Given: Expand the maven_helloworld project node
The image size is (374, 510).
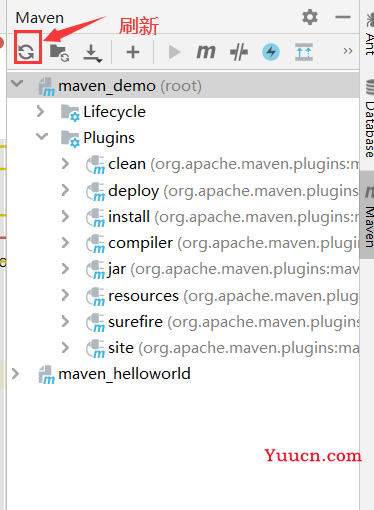Looking at the screenshot, I should coord(15,374).
